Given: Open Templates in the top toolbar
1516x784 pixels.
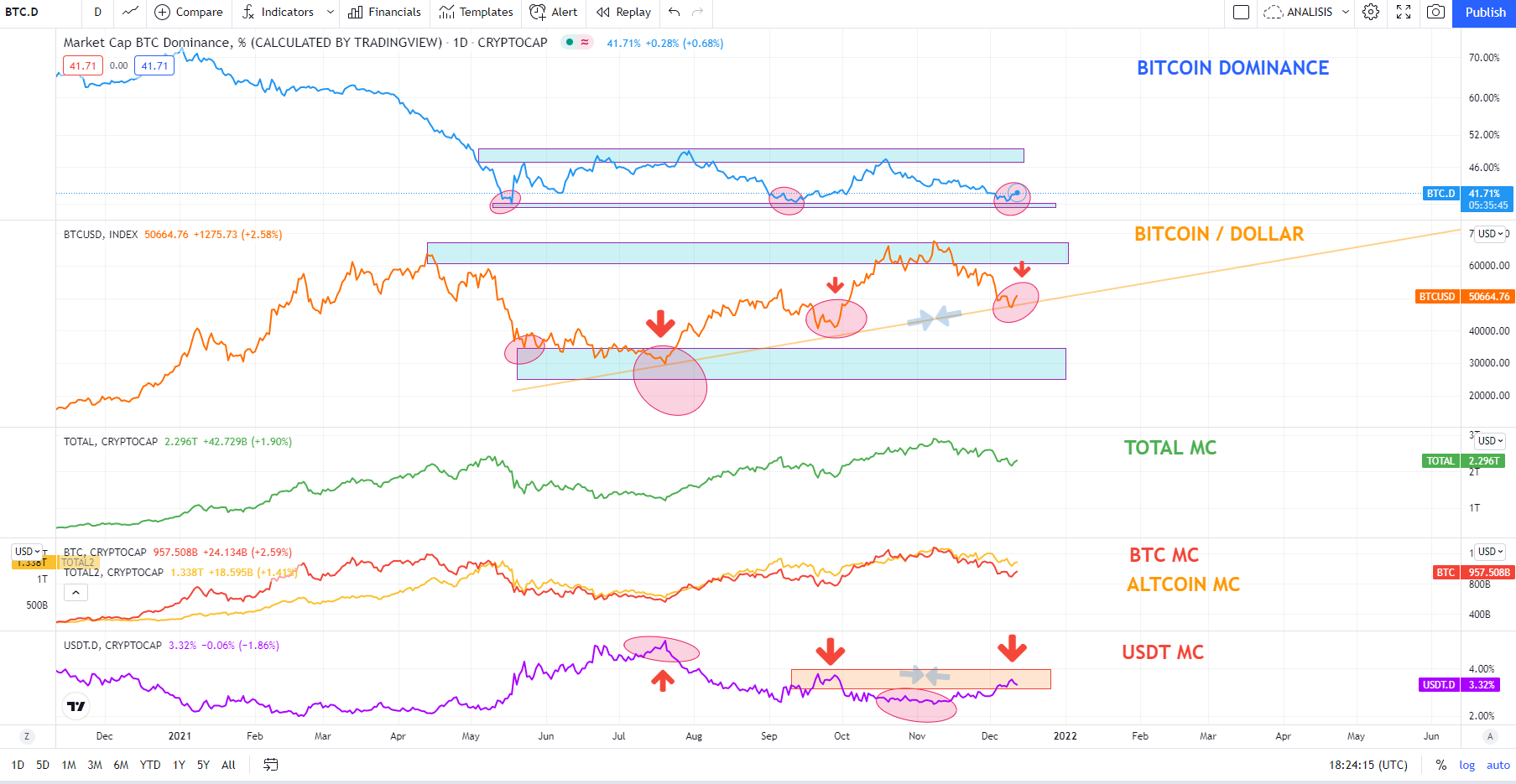Looking at the screenshot, I should pyautogui.click(x=477, y=12).
